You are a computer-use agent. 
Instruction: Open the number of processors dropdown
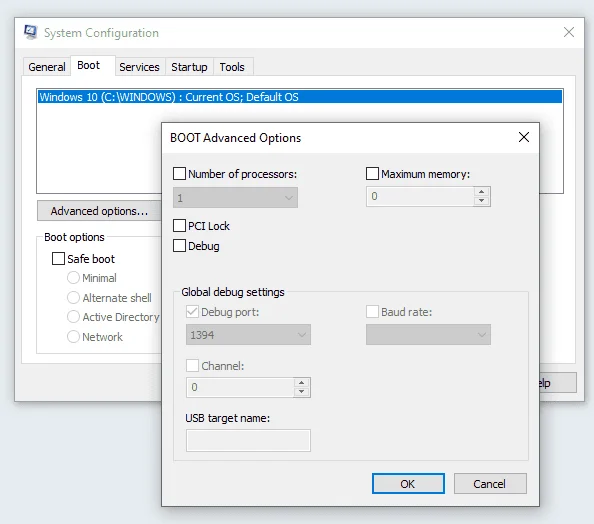tap(235, 197)
